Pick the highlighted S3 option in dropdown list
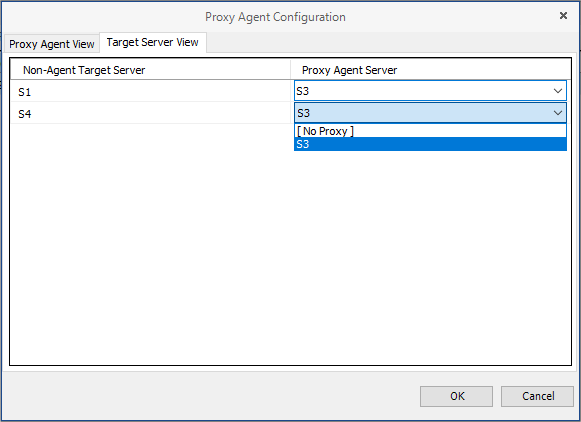Screen dimensions: 581x422 click(430, 144)
